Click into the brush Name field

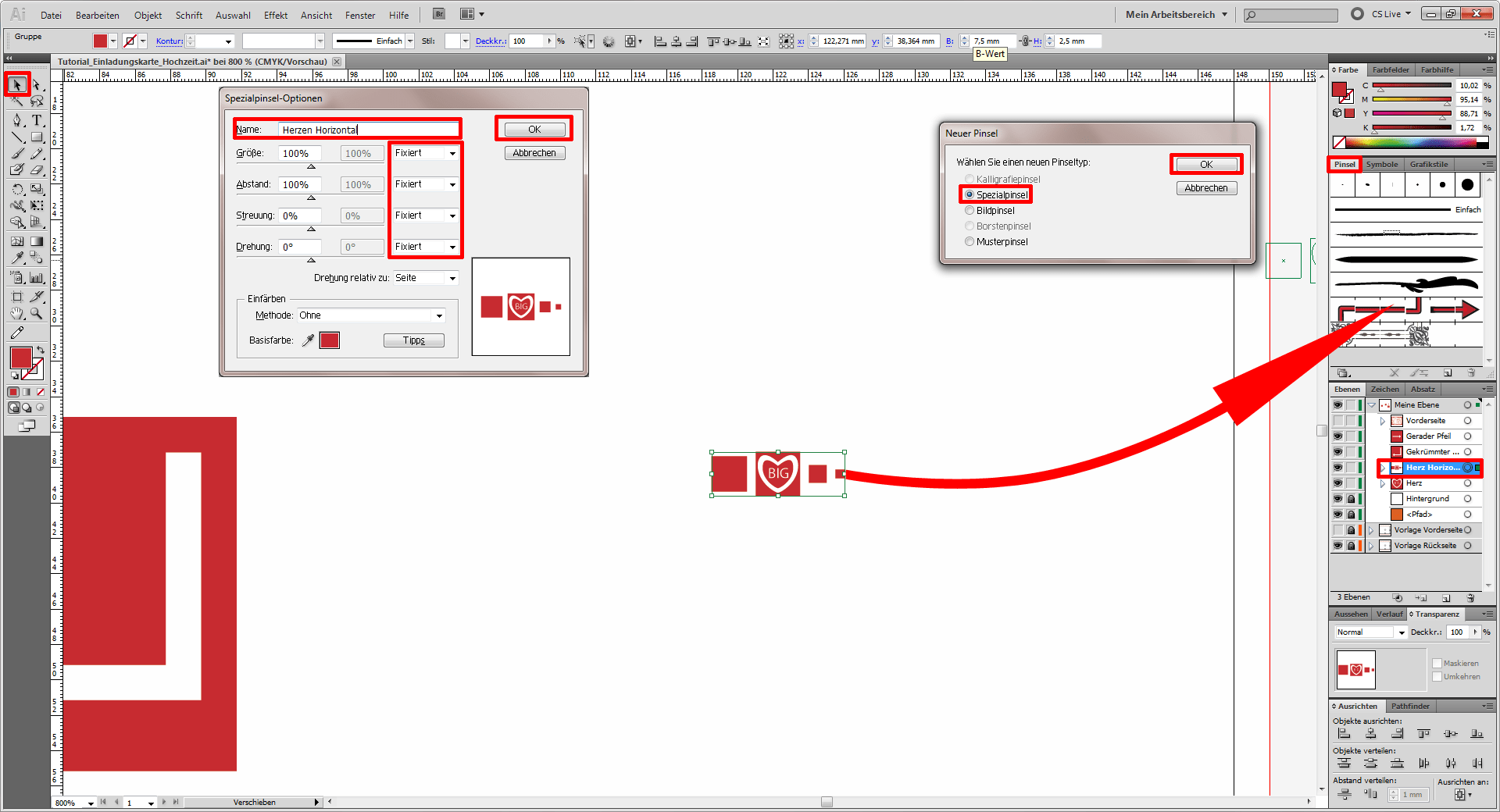tap(367, 130)
